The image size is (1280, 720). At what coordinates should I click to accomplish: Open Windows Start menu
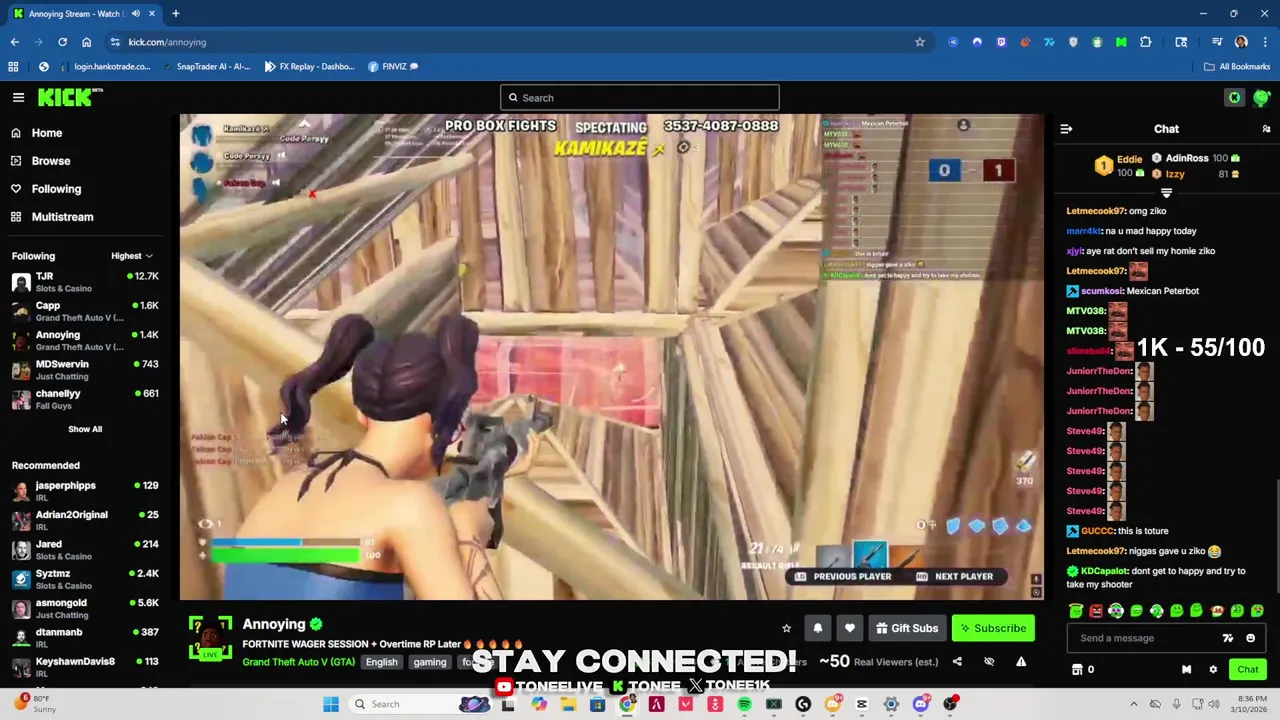coord(331,704)
